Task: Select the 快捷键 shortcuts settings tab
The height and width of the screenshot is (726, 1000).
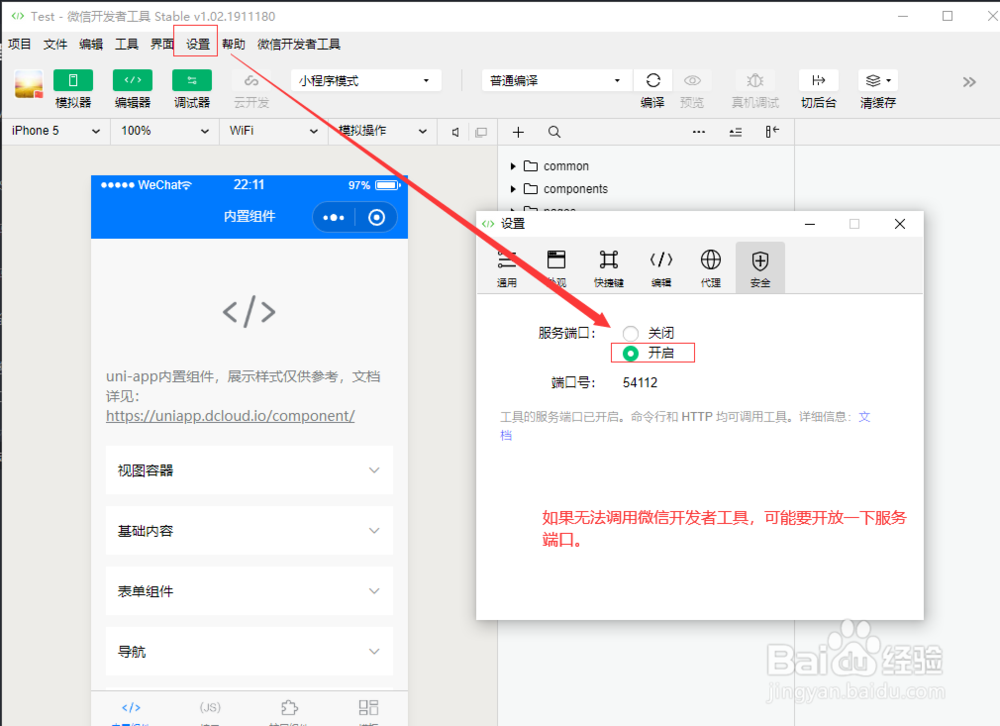Action: pyautogui.click(x=608, y=268)
